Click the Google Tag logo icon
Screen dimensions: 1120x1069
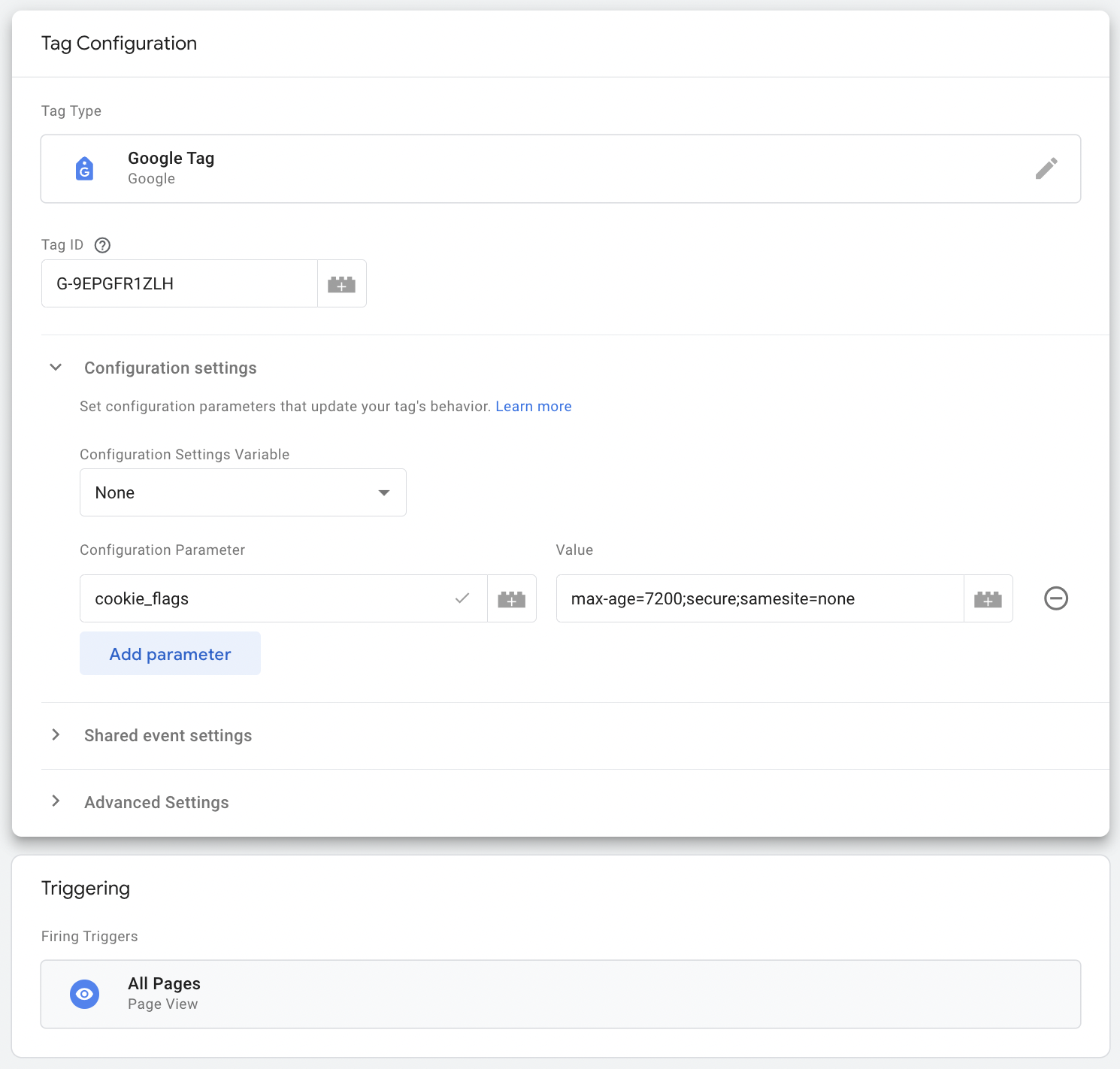coord(85,168)
